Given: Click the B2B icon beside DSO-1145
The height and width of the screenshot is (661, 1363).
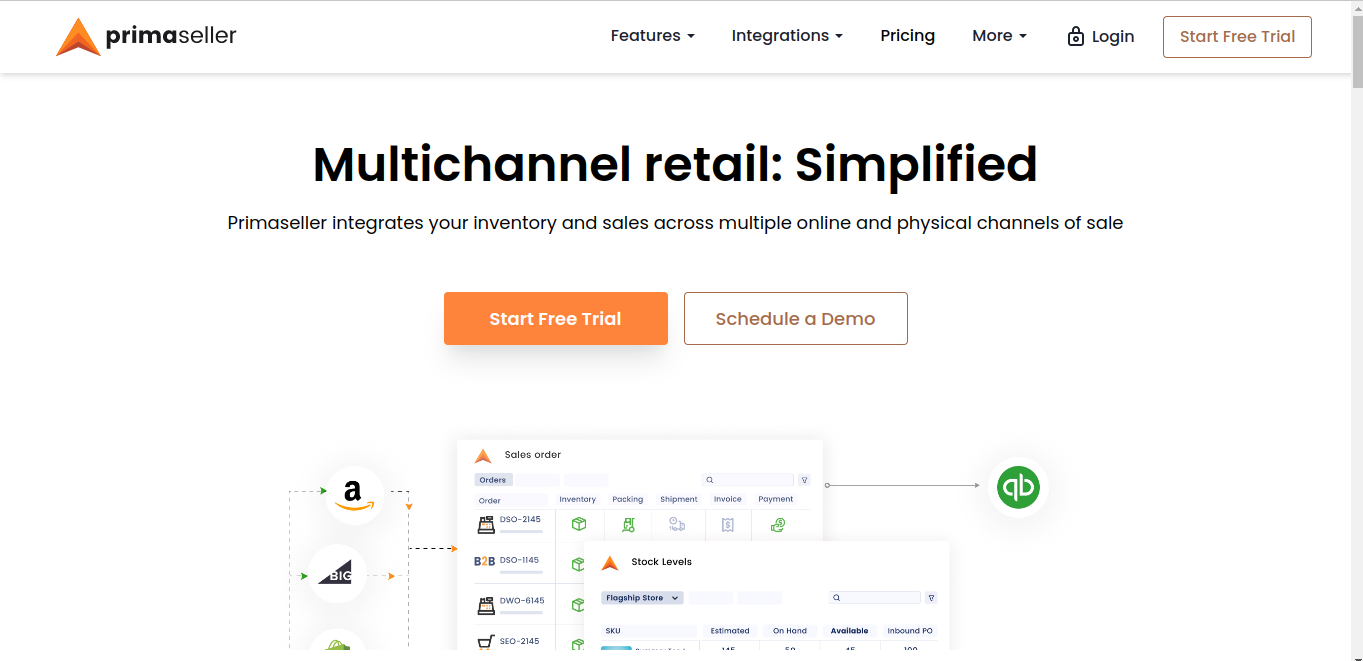Looking at the screenshot, I should pos(485,562).
